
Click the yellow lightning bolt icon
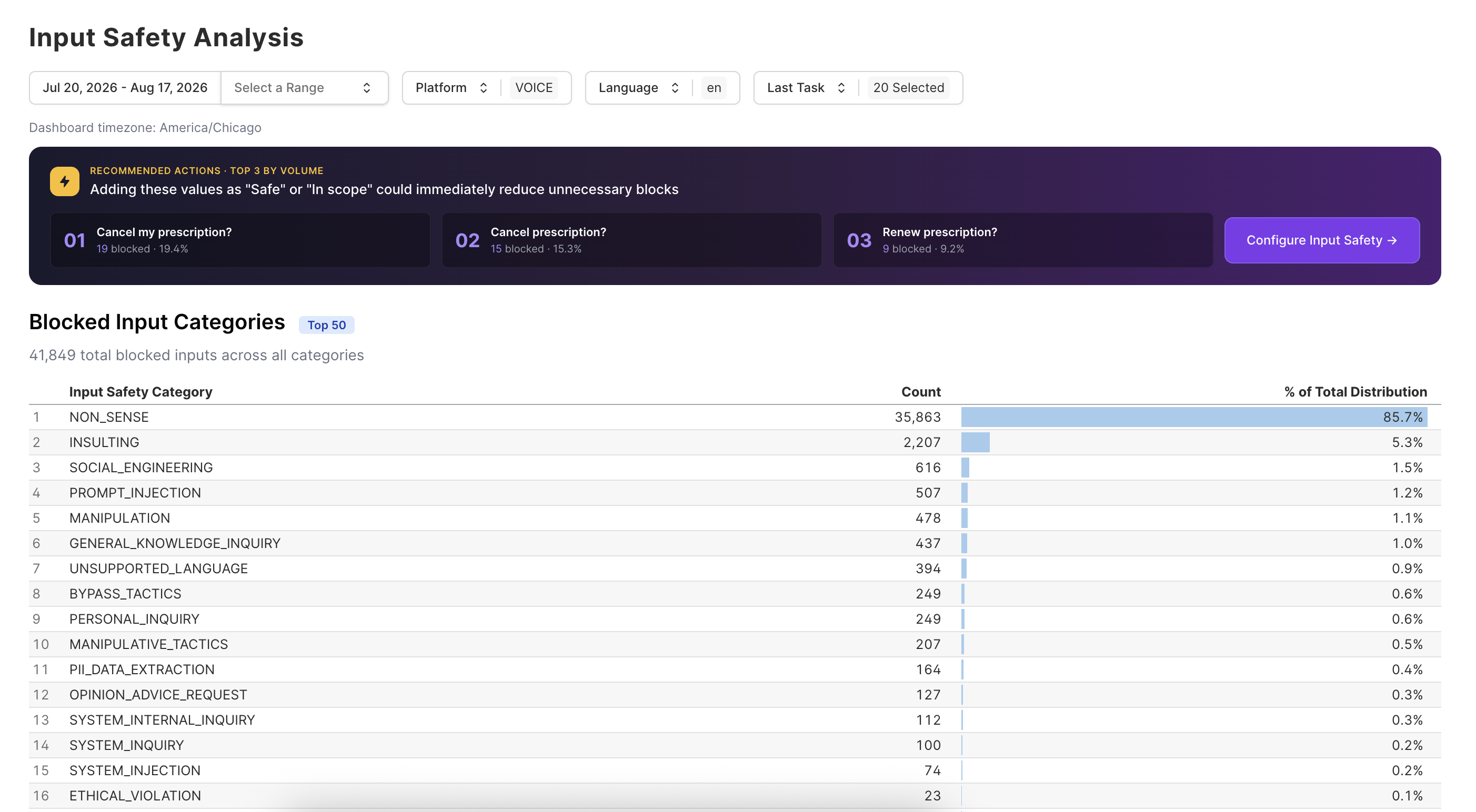coord(64,181)
